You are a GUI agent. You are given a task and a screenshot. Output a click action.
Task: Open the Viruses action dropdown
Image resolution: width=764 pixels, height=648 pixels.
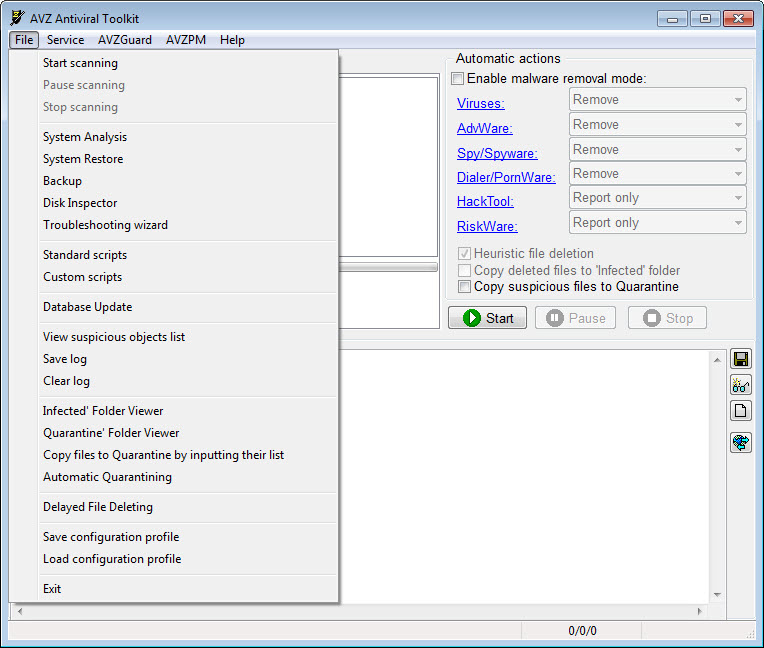pyautogui.click(x=657, y=100)
